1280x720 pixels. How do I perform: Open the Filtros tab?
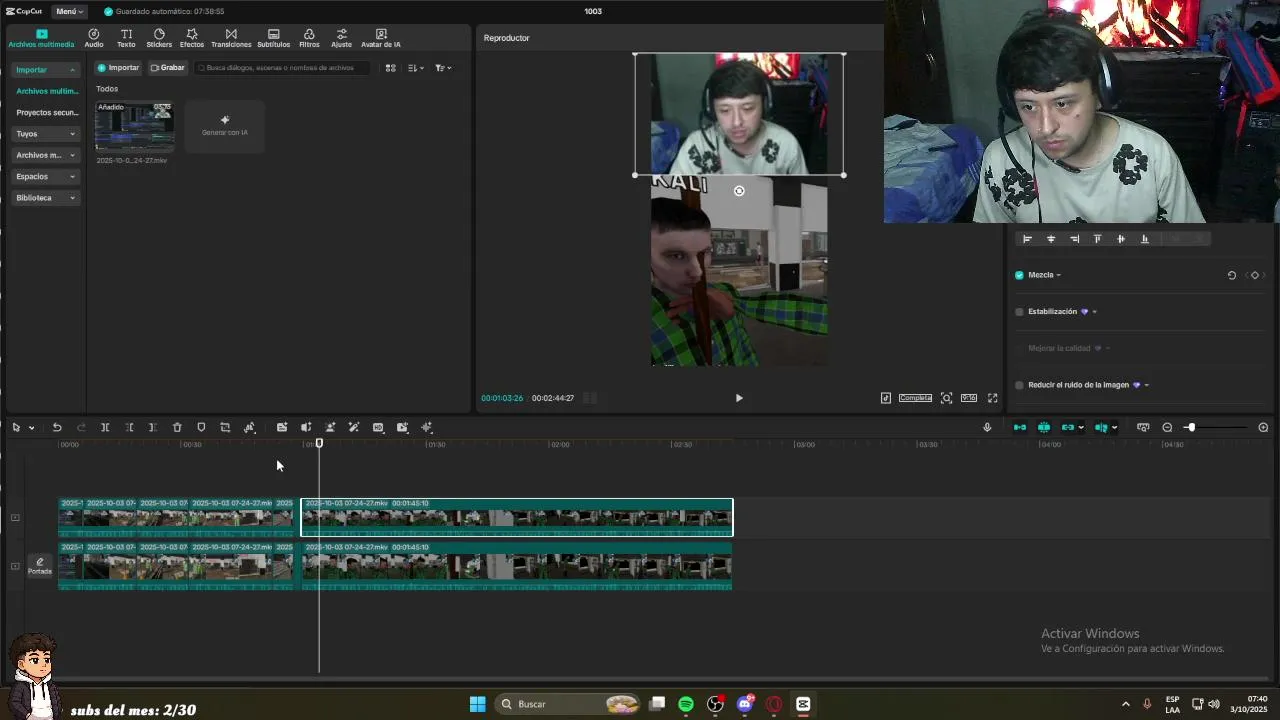[x=309, y=38]
